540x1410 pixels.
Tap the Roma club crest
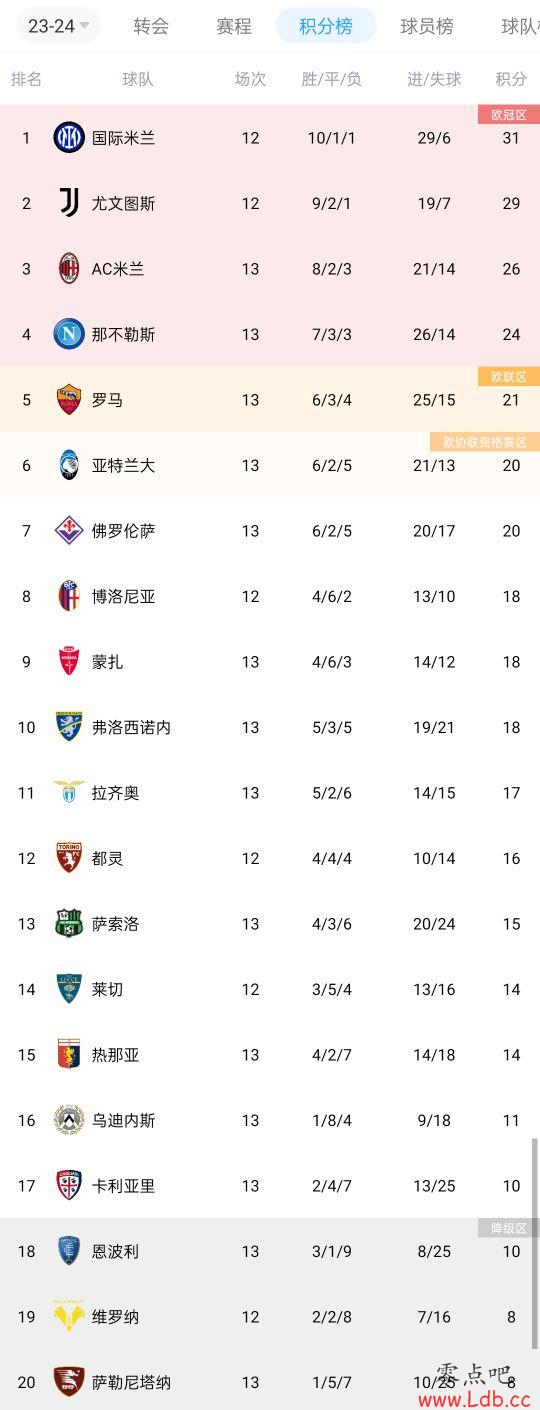pyautogui.click(x=69, y=399)
